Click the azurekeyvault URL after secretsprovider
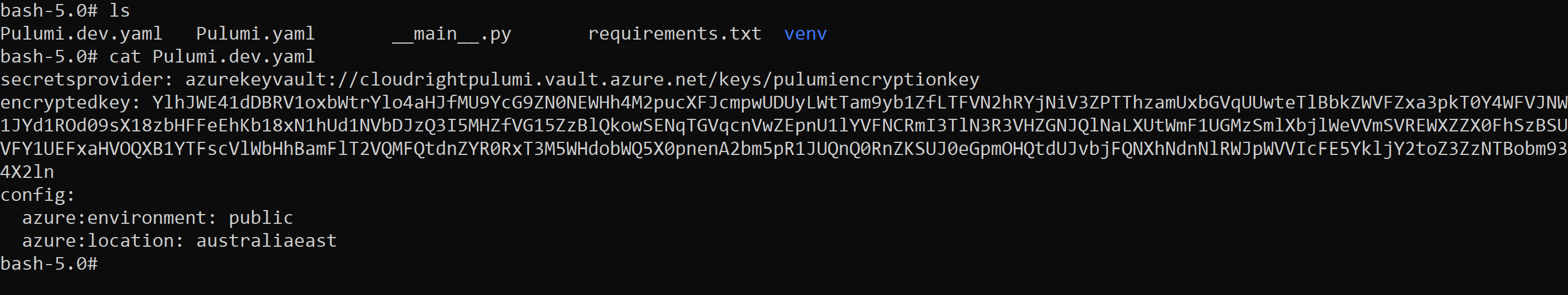This screenshot has width=1568, height=295. pyautogui.click(x=582, y=80)
